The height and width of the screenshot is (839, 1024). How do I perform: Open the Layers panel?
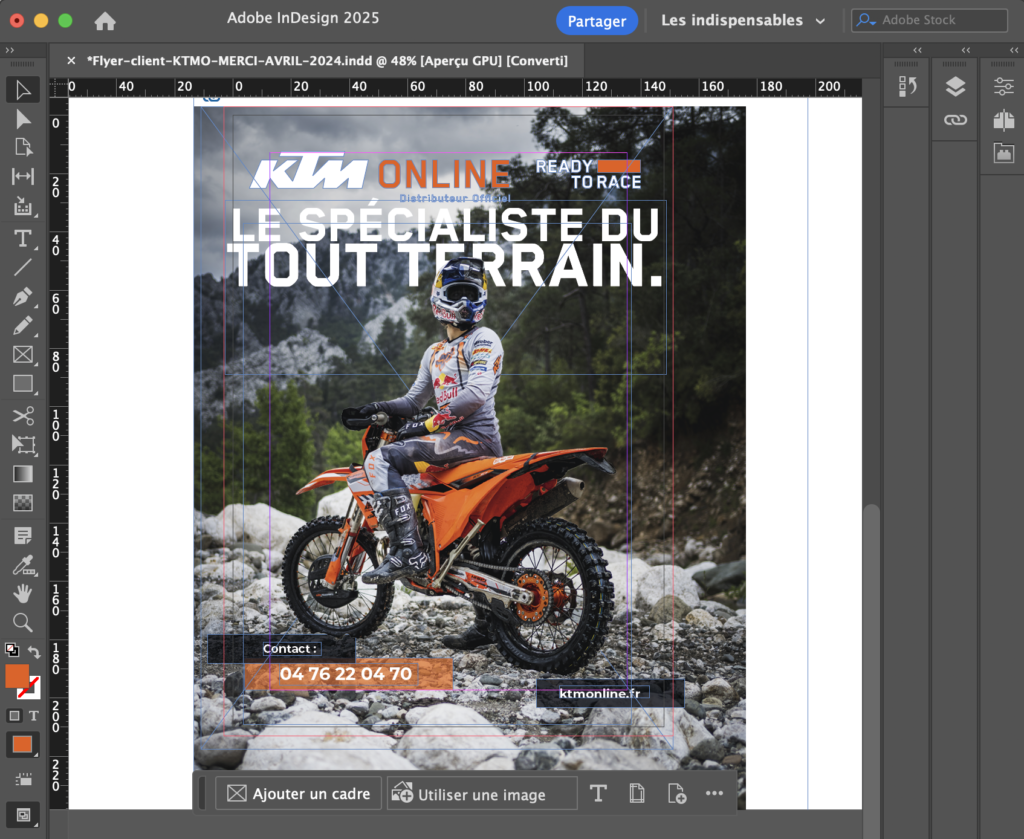coord(955,86)
